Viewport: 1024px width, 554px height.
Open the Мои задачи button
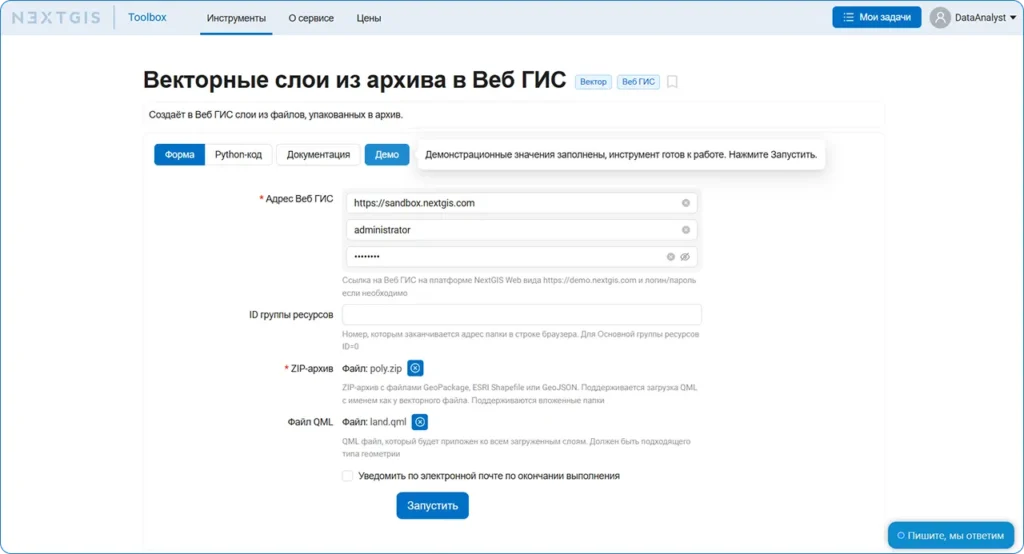pyautogui.click(x=876, y=18)
